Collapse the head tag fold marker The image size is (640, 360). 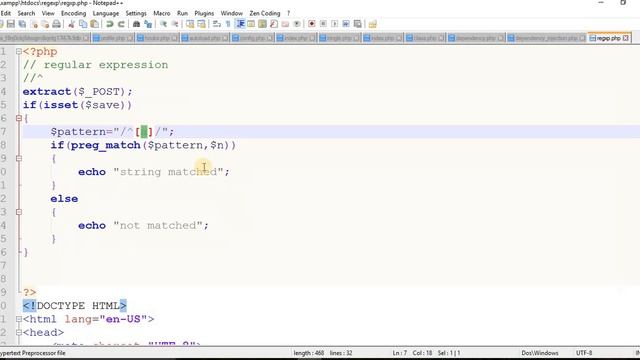19,332
